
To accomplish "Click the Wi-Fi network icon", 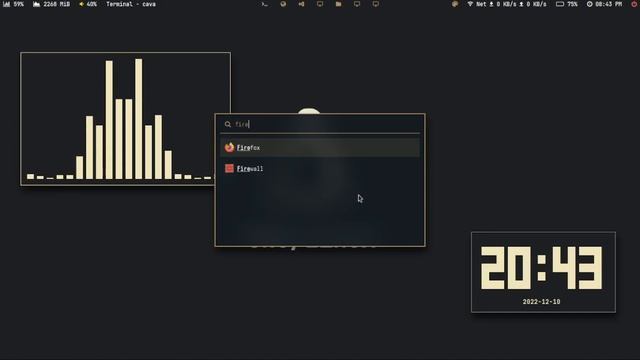I will [x=470, y=4].
